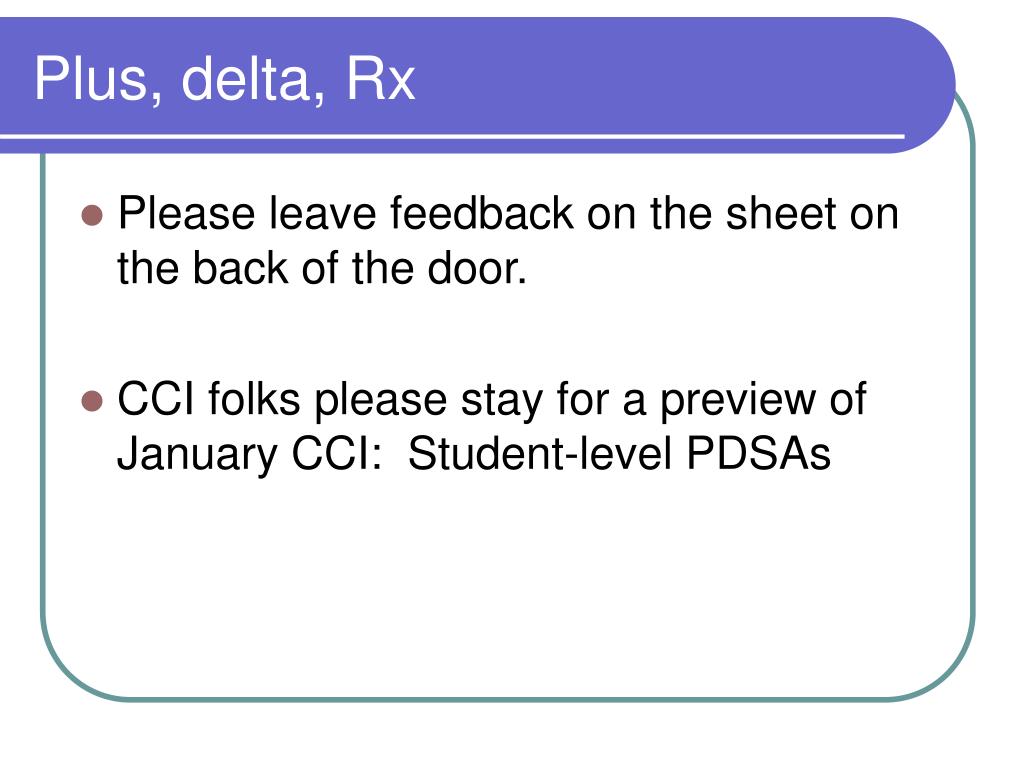Click the word 'PDSAs' at end of slide
Screen dimensions: 1024x768
(x=759, y=453)
